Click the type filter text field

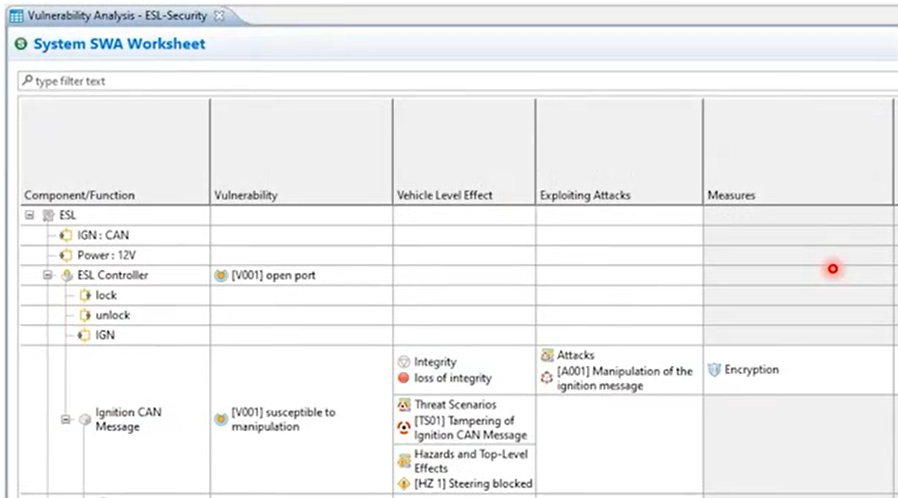[458, 81]
